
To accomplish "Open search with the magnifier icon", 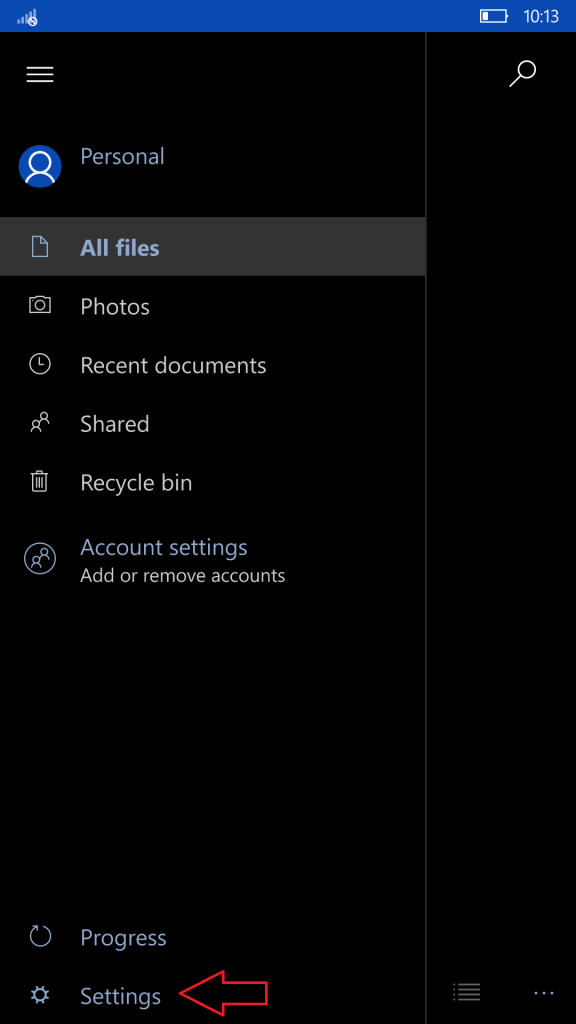I will (522, 74).
